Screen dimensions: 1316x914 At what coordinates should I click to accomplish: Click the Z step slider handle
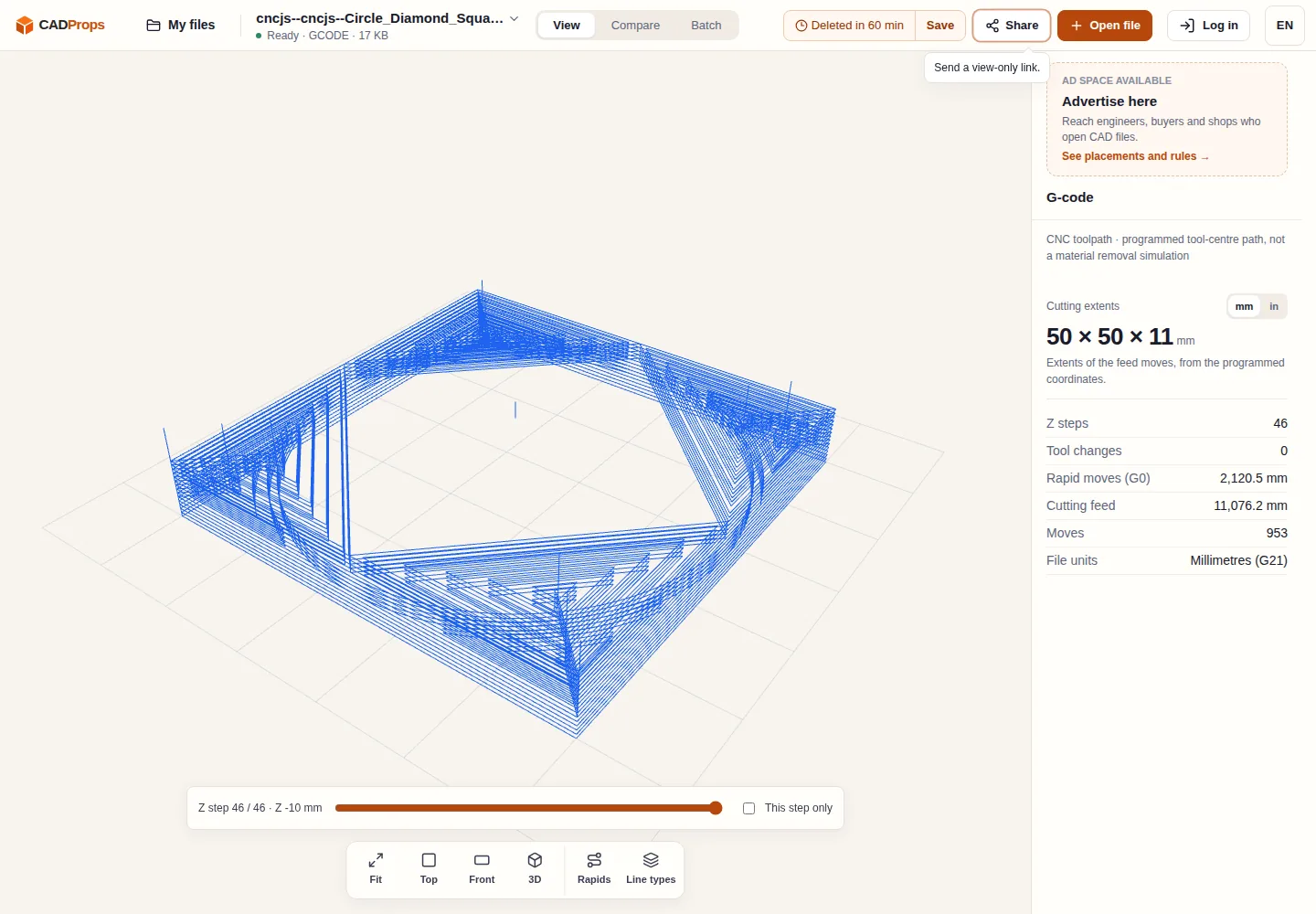(x=716, y=808)
